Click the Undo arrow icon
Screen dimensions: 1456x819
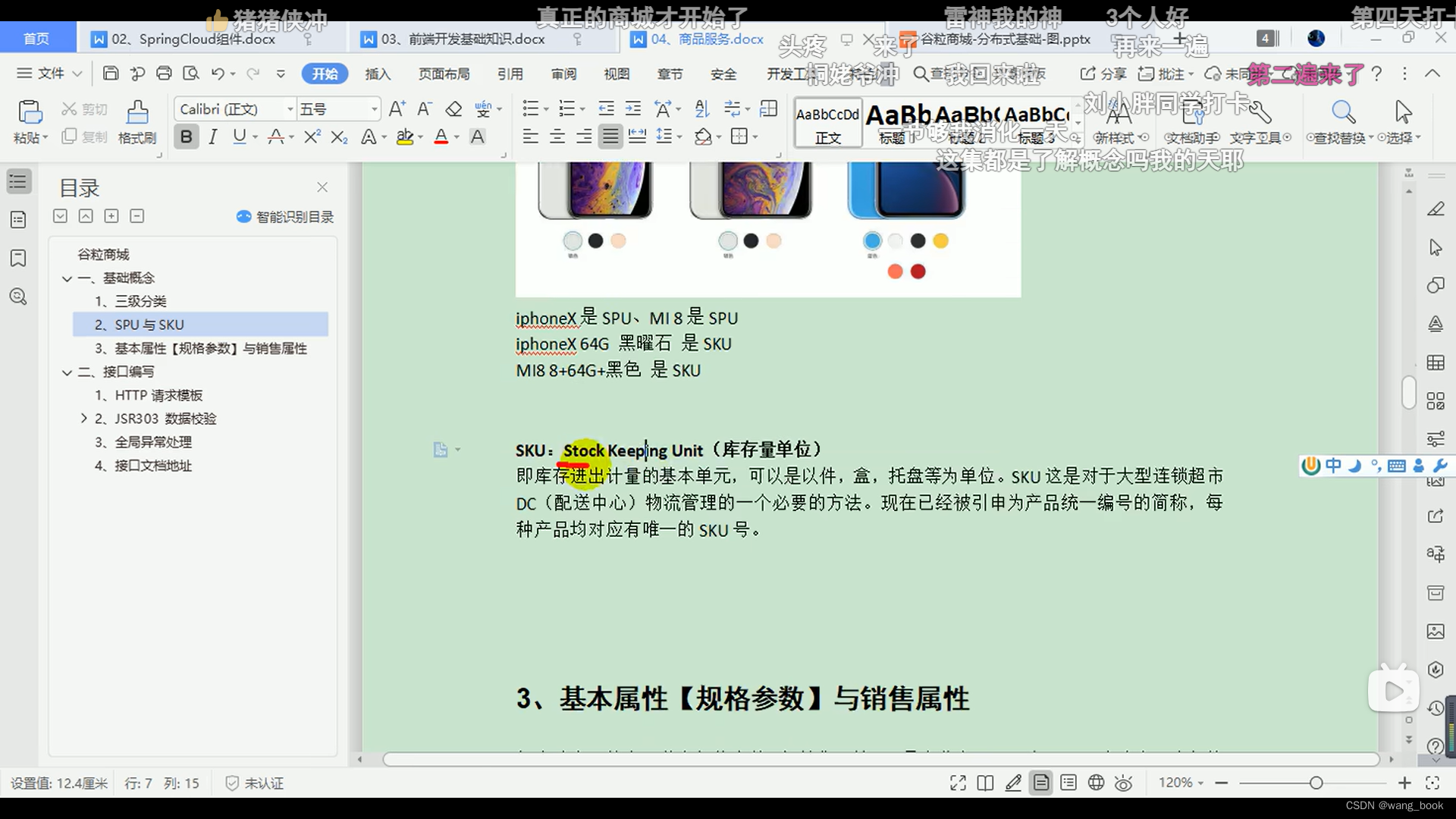(218, 74)
